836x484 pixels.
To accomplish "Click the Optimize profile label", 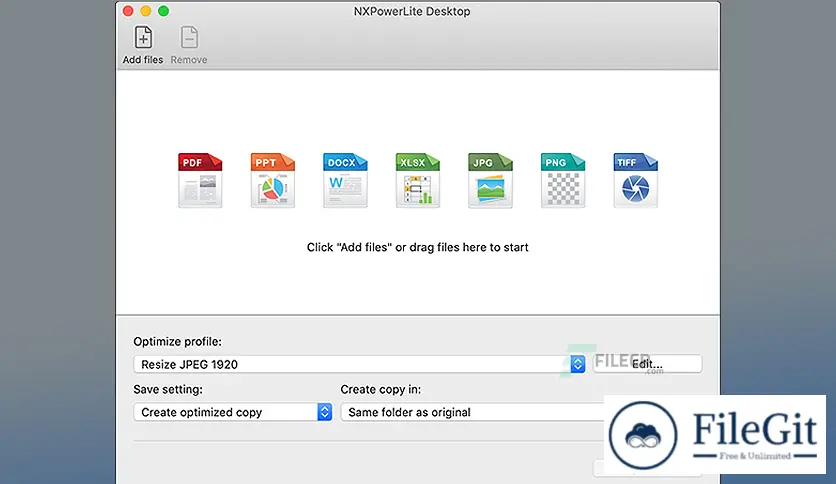I will pos(178,342).
